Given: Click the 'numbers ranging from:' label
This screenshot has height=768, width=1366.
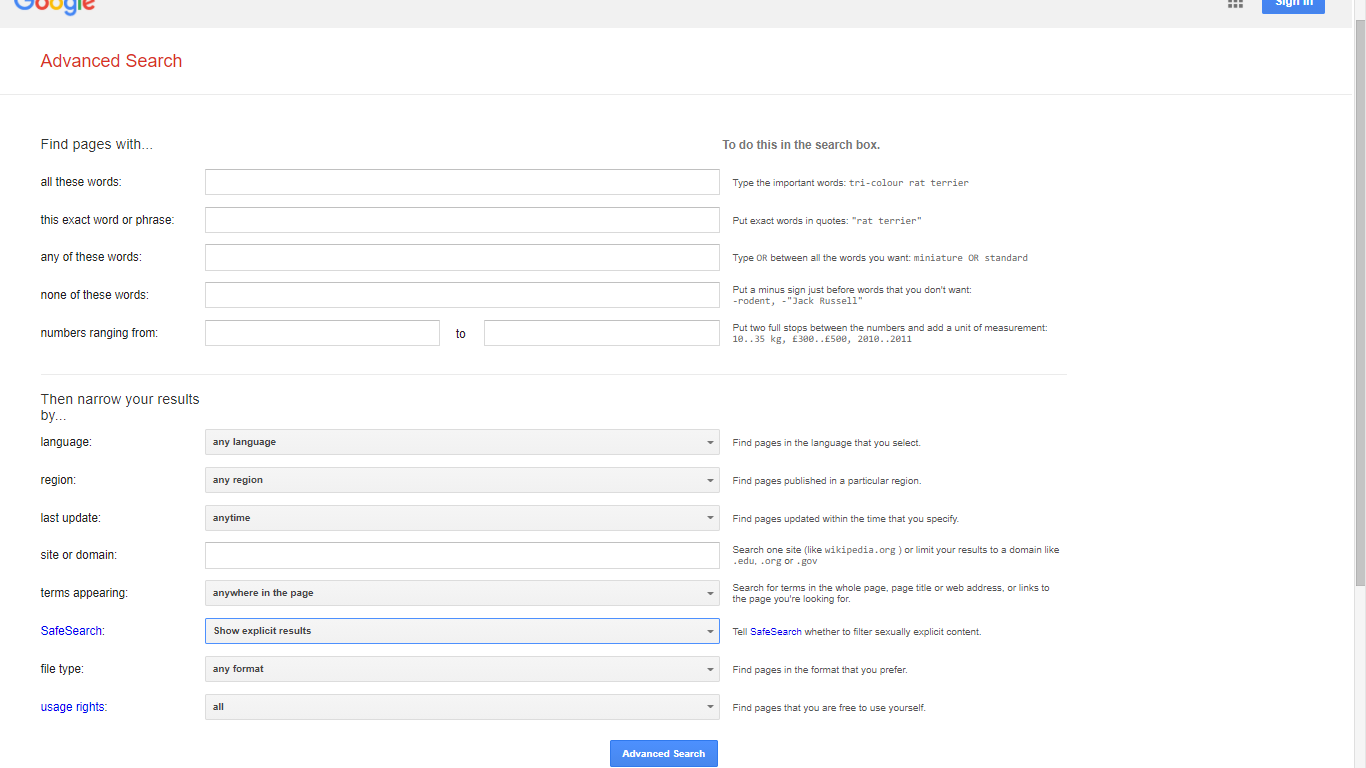Looking at the screenshot, I should [99, 333].
